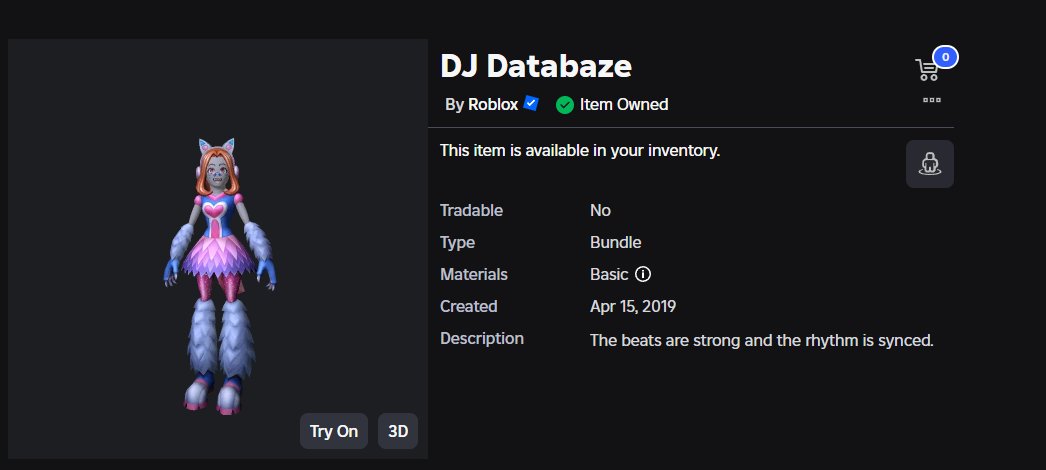Click the blue verified badge beside Roblox
Image resolution: width=1046 pixels, height=470 pixels.
[531, 103]
